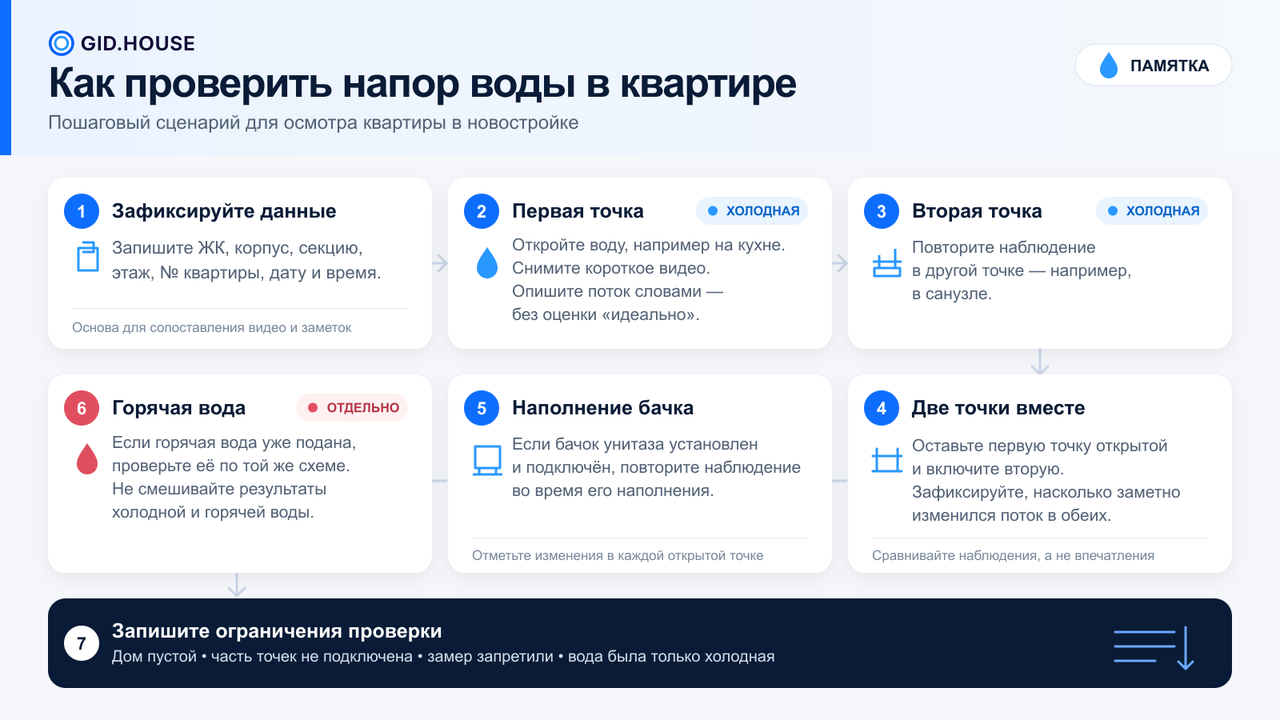Screen dimensions: 1280x720
Task: Click the heading "Две точки вместе"
Action: [x=998, y=408]
